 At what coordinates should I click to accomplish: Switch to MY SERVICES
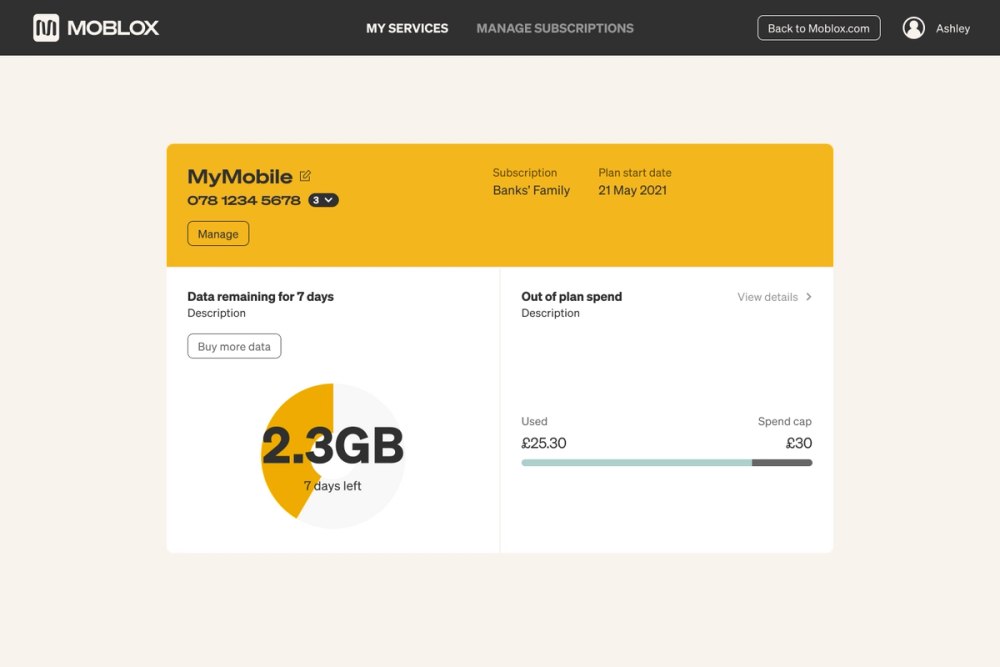click(407, 28)
